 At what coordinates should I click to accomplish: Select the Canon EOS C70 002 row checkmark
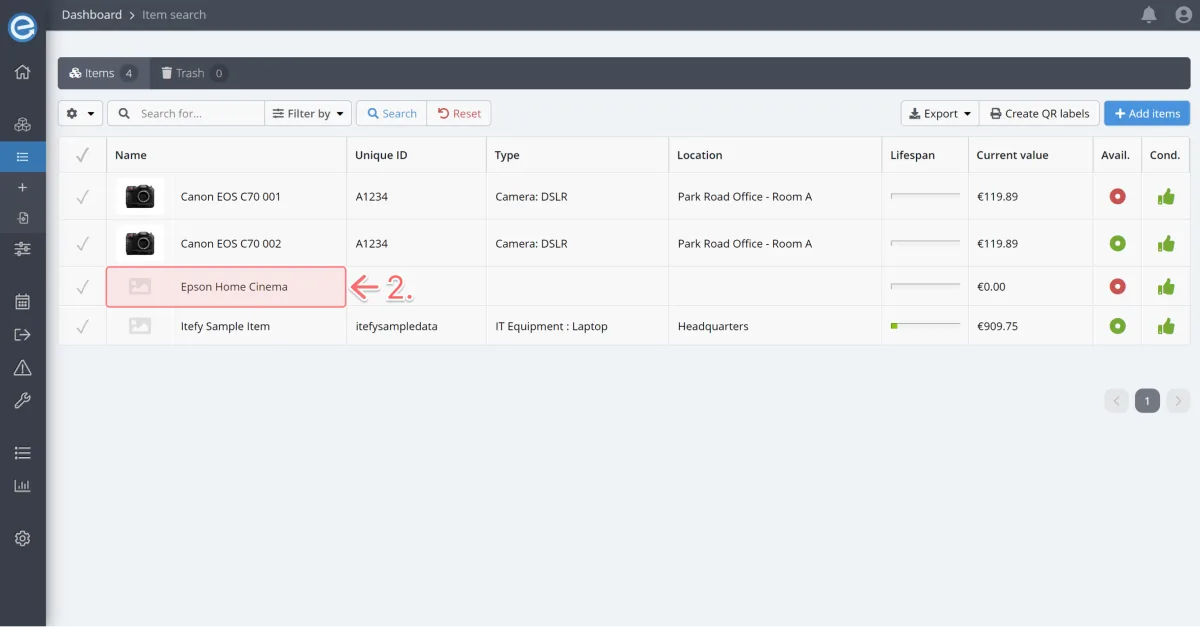(x=83, y=244)
